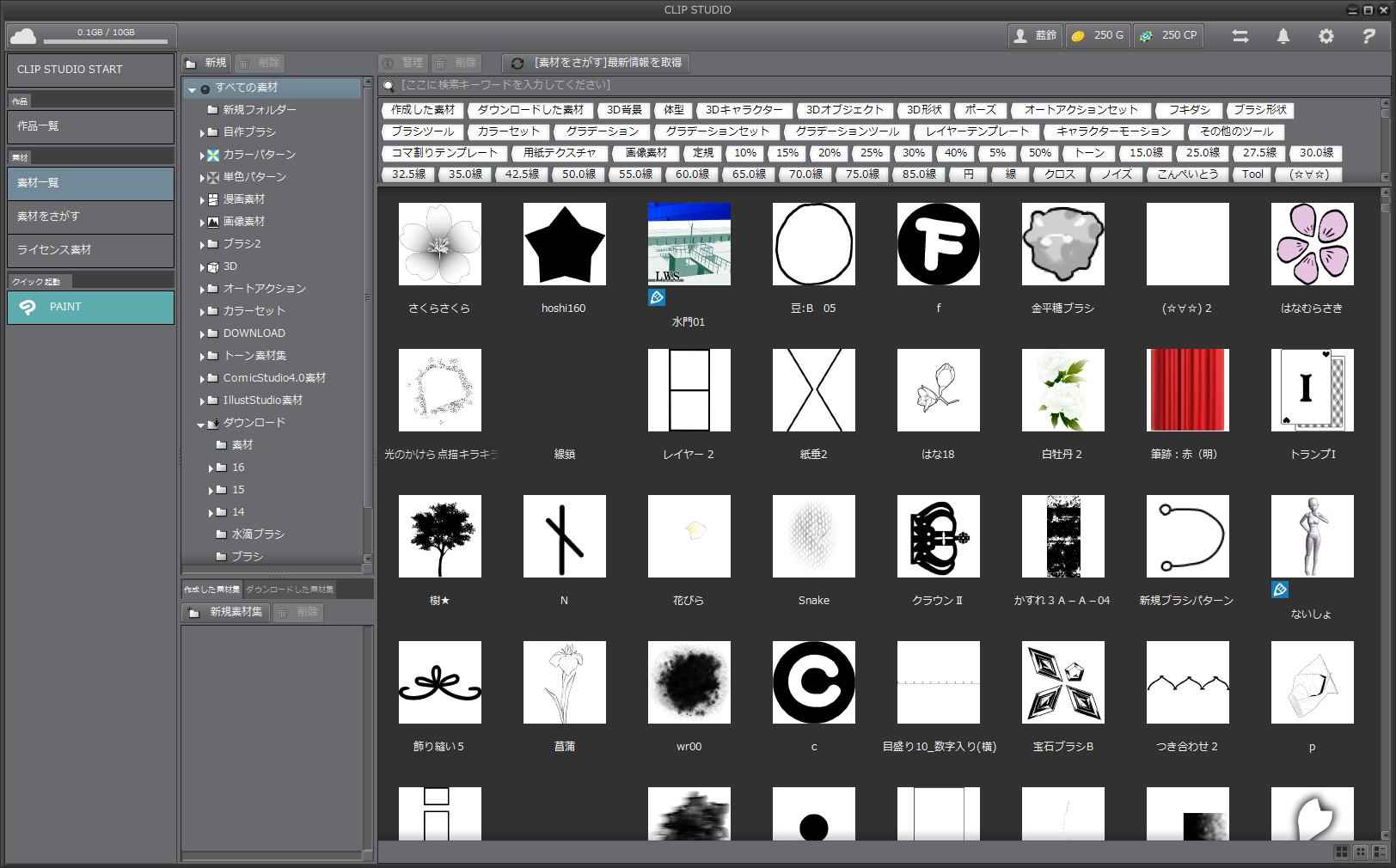Collapse the ダウンロード folder
Viewport: 1396px width, 868px height.
coord(200,424)
